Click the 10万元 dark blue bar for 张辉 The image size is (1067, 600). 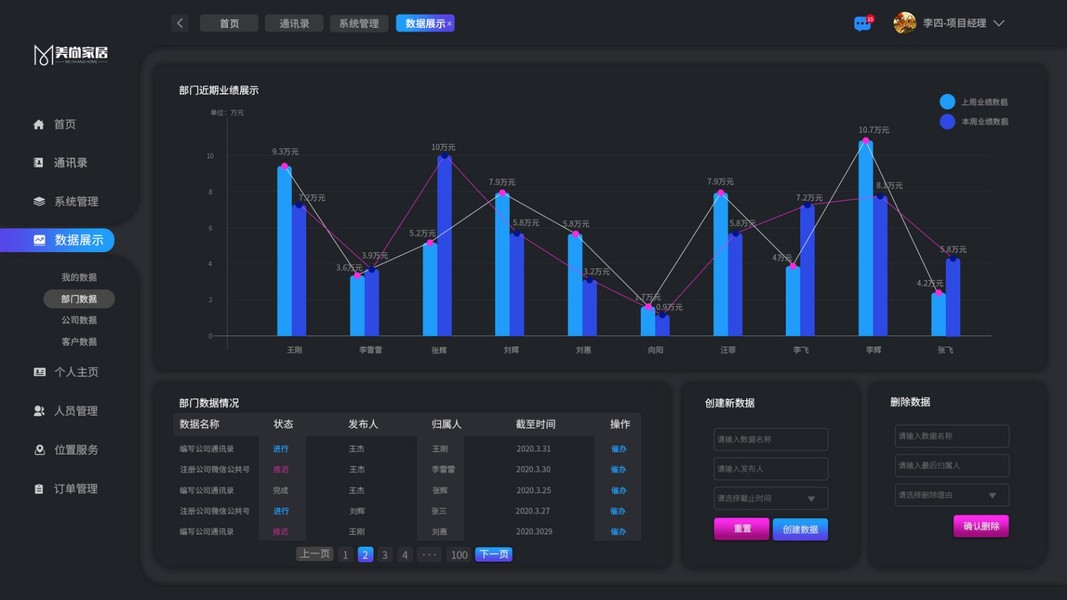[444, 246]
